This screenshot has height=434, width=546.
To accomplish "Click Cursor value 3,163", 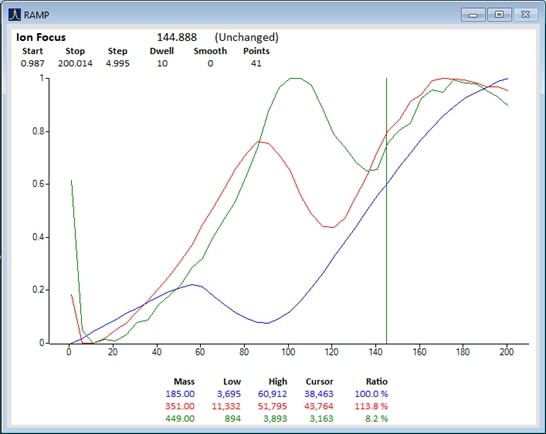I will point(322,418).
